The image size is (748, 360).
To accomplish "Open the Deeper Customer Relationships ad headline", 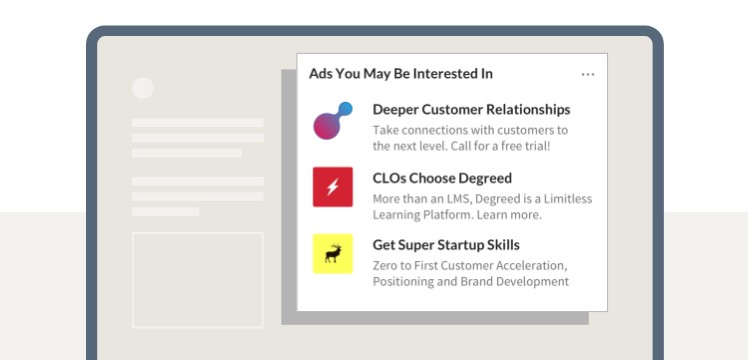I will click(x=471, y=109).
